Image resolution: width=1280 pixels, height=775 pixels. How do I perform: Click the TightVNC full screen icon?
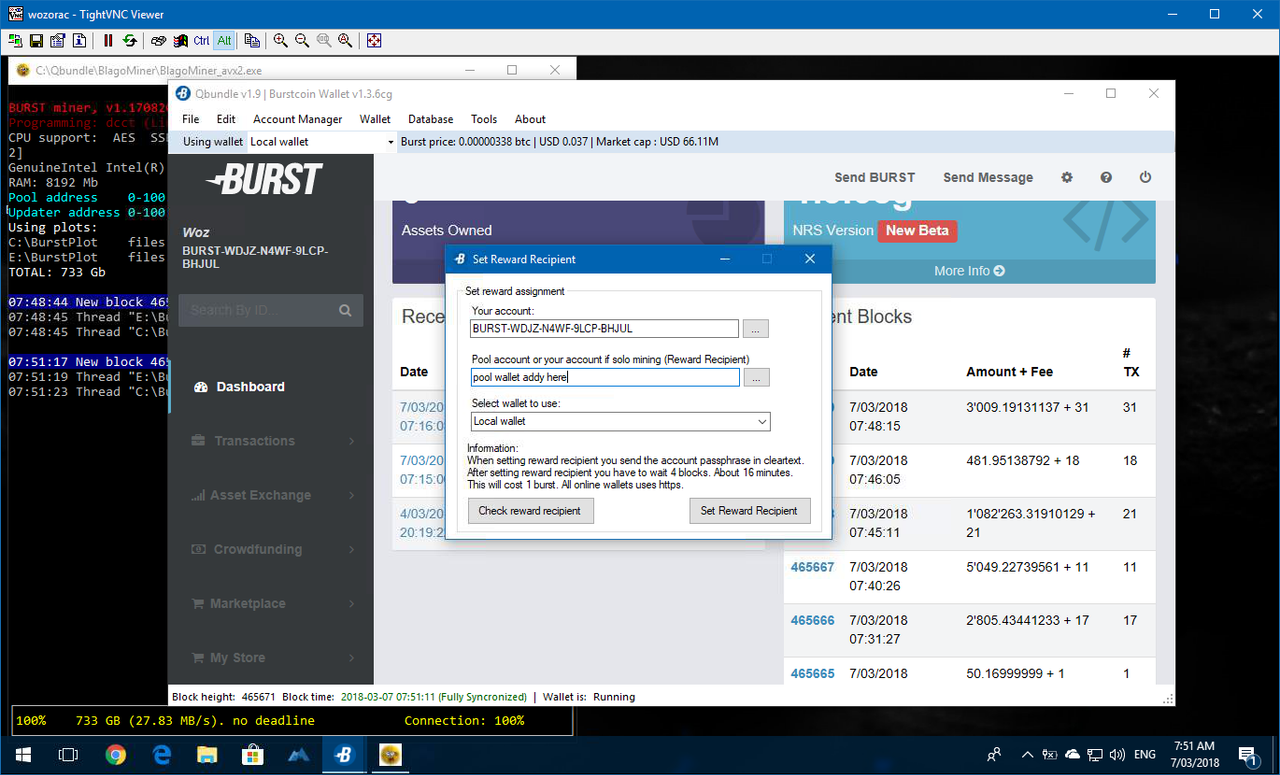pos(374,41)
